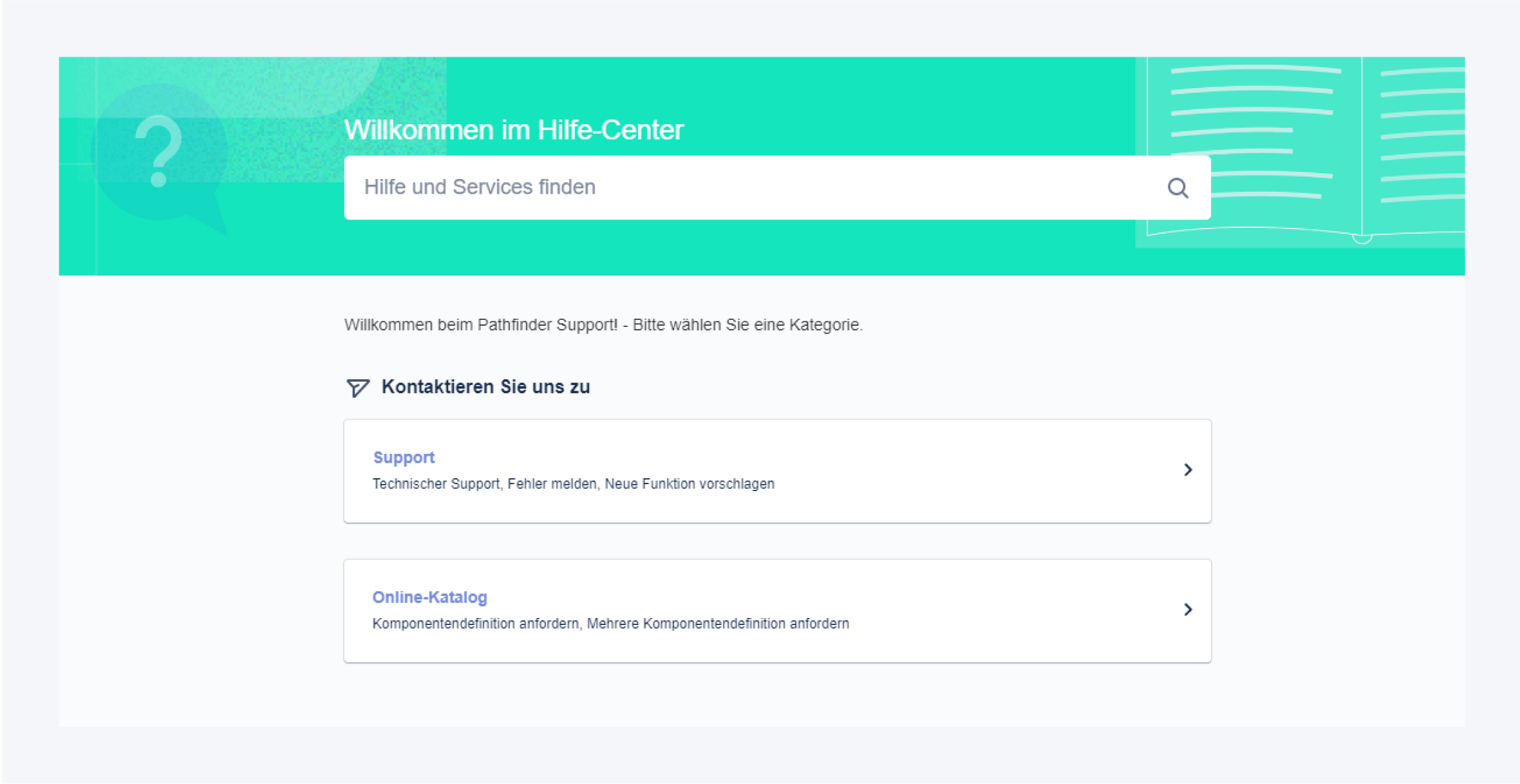Click 'Mehrere Komponentendefinition anfordern' in Online-Katalog card
1520x784 pixels.
click(x=717, y=624)
